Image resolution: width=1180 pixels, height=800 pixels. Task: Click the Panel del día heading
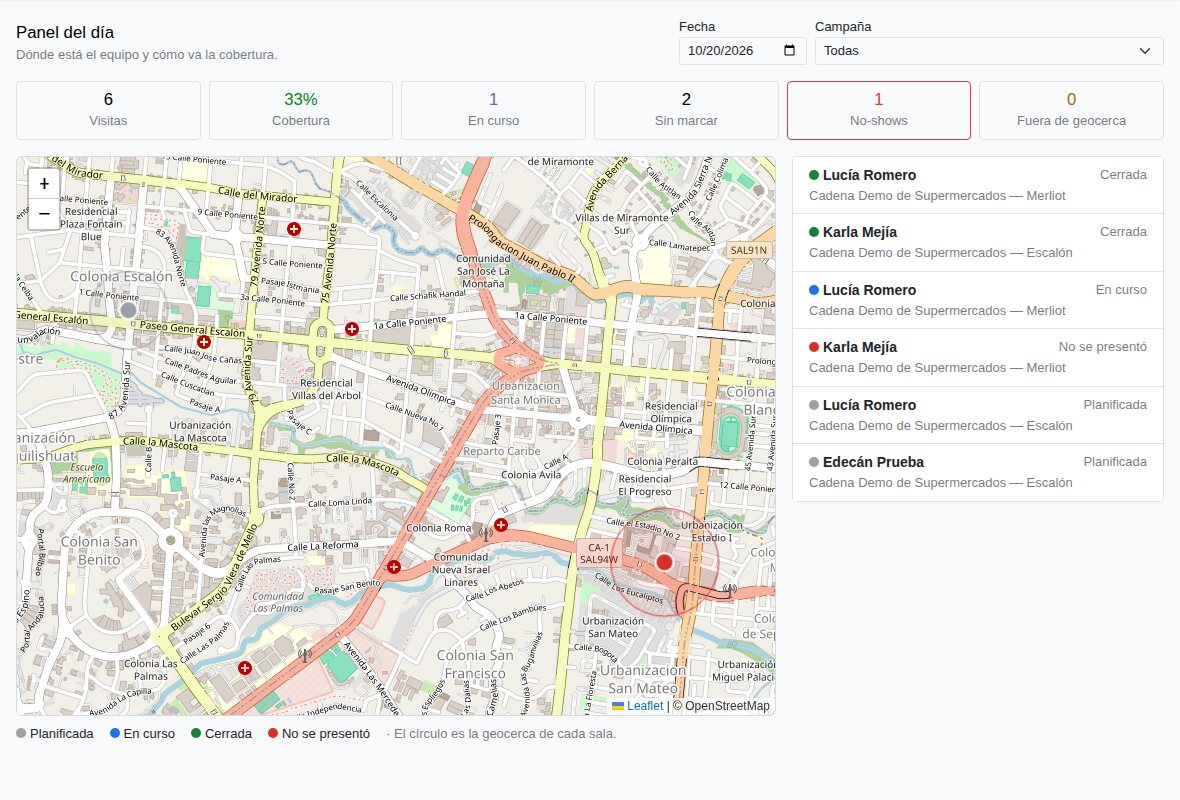[x=65, y=32]
